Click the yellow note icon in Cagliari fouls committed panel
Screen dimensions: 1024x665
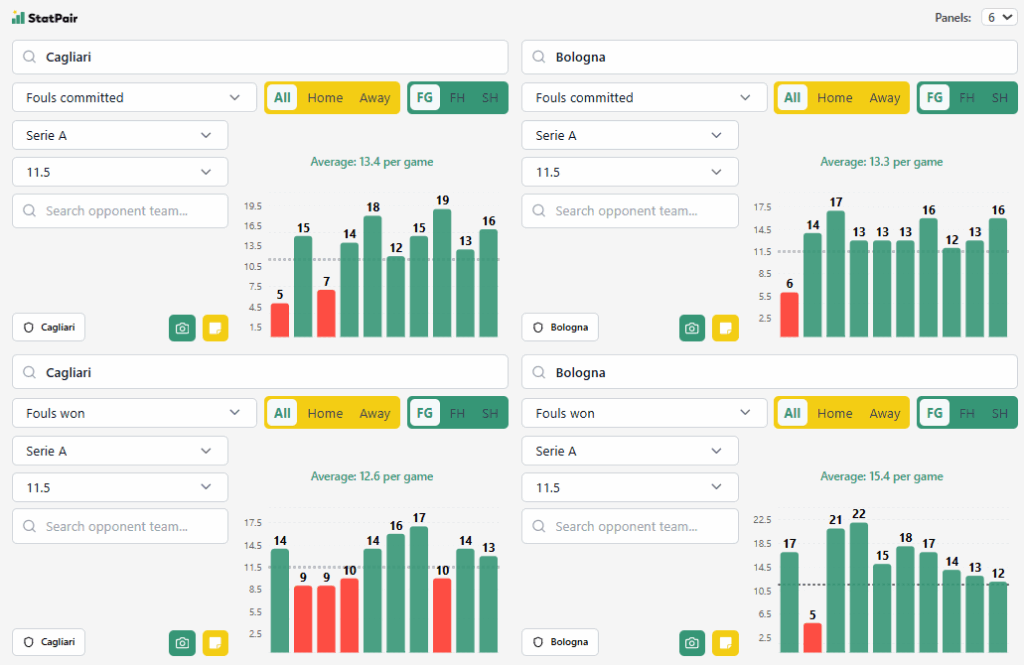tap(215, 328)
